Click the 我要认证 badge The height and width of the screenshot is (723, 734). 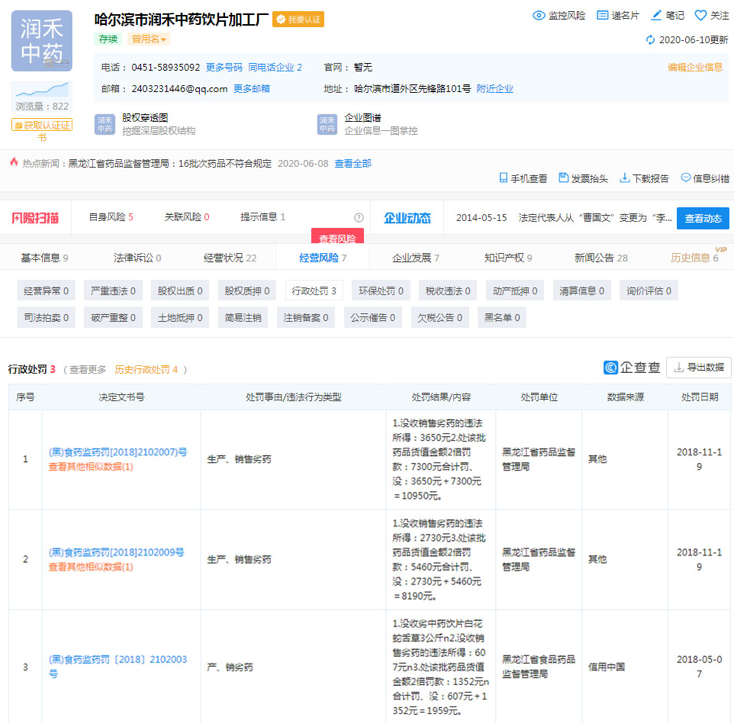tap(298, 19)
